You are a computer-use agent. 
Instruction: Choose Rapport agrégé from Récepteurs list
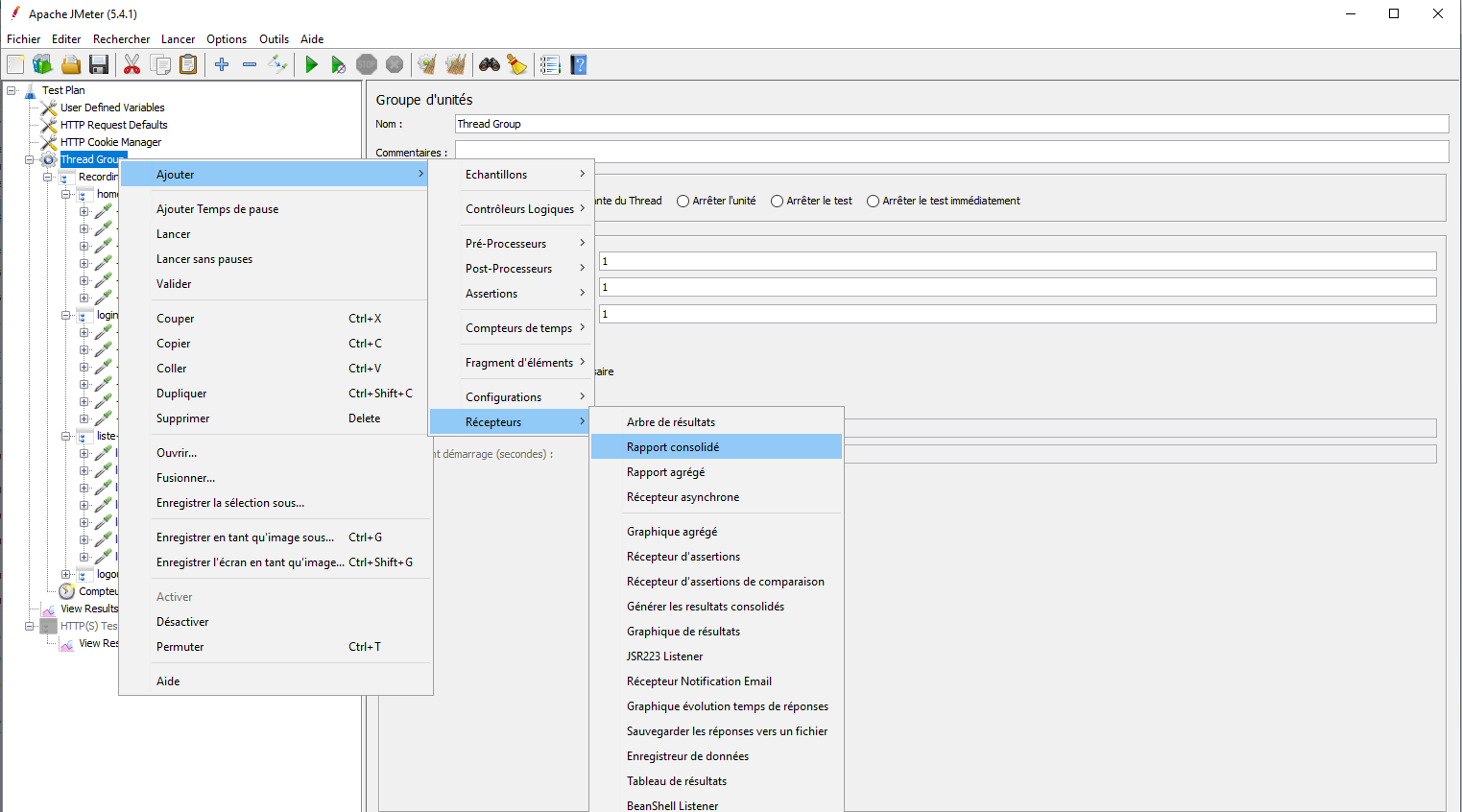tap(716, 472)
